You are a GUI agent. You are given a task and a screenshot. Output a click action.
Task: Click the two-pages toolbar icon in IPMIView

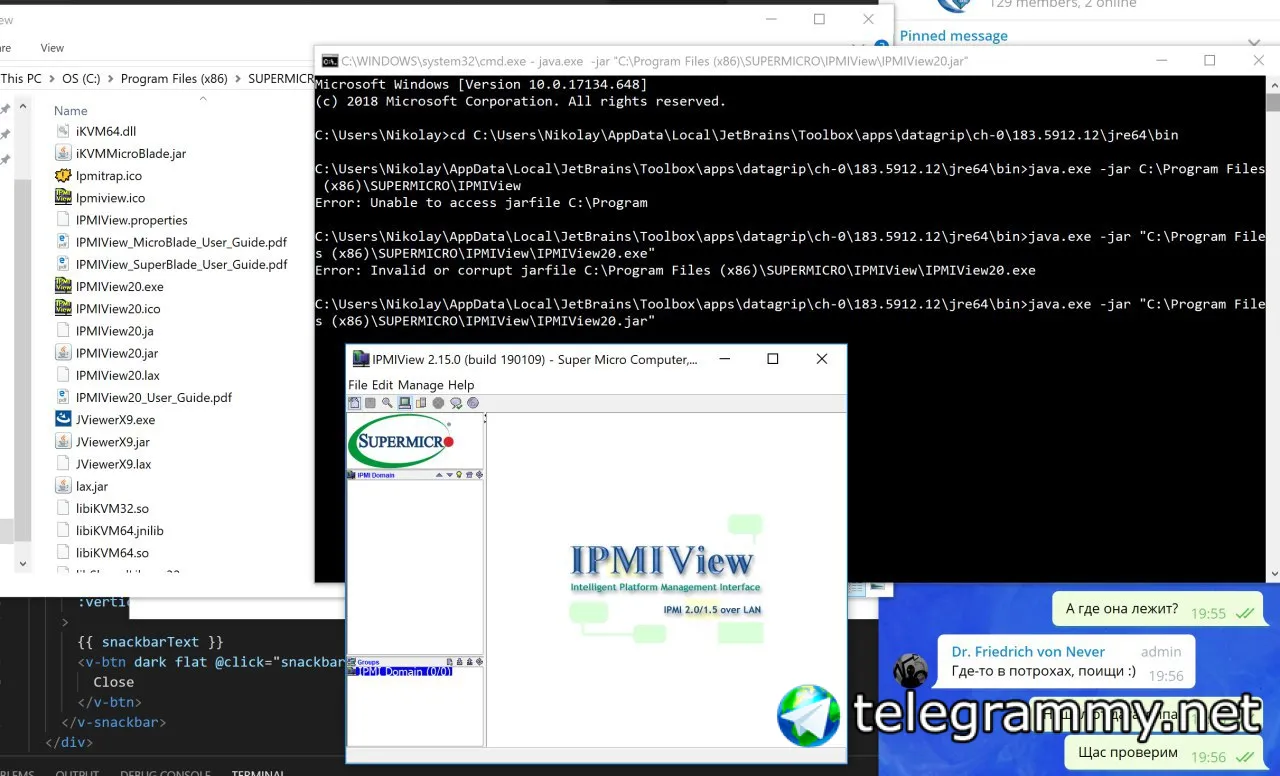pyautogui.click(x=421, y=403)
